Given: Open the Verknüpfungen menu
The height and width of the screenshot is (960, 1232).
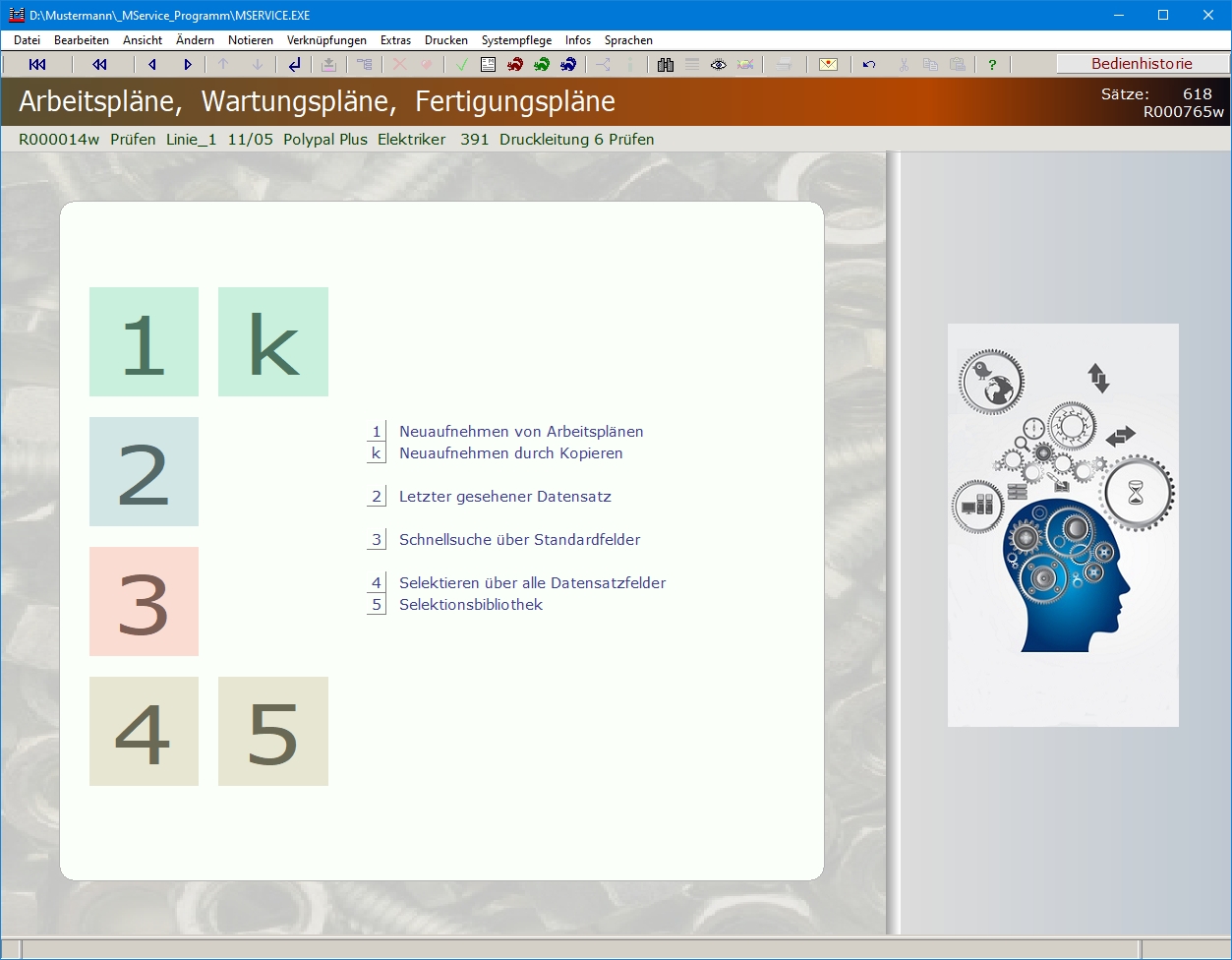Looking at the screenshot, I should tap(326, 40).
